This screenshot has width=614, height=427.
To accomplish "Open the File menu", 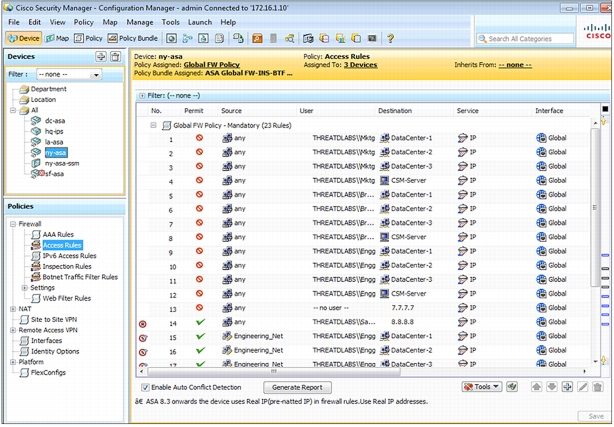I will click(14, 22).
